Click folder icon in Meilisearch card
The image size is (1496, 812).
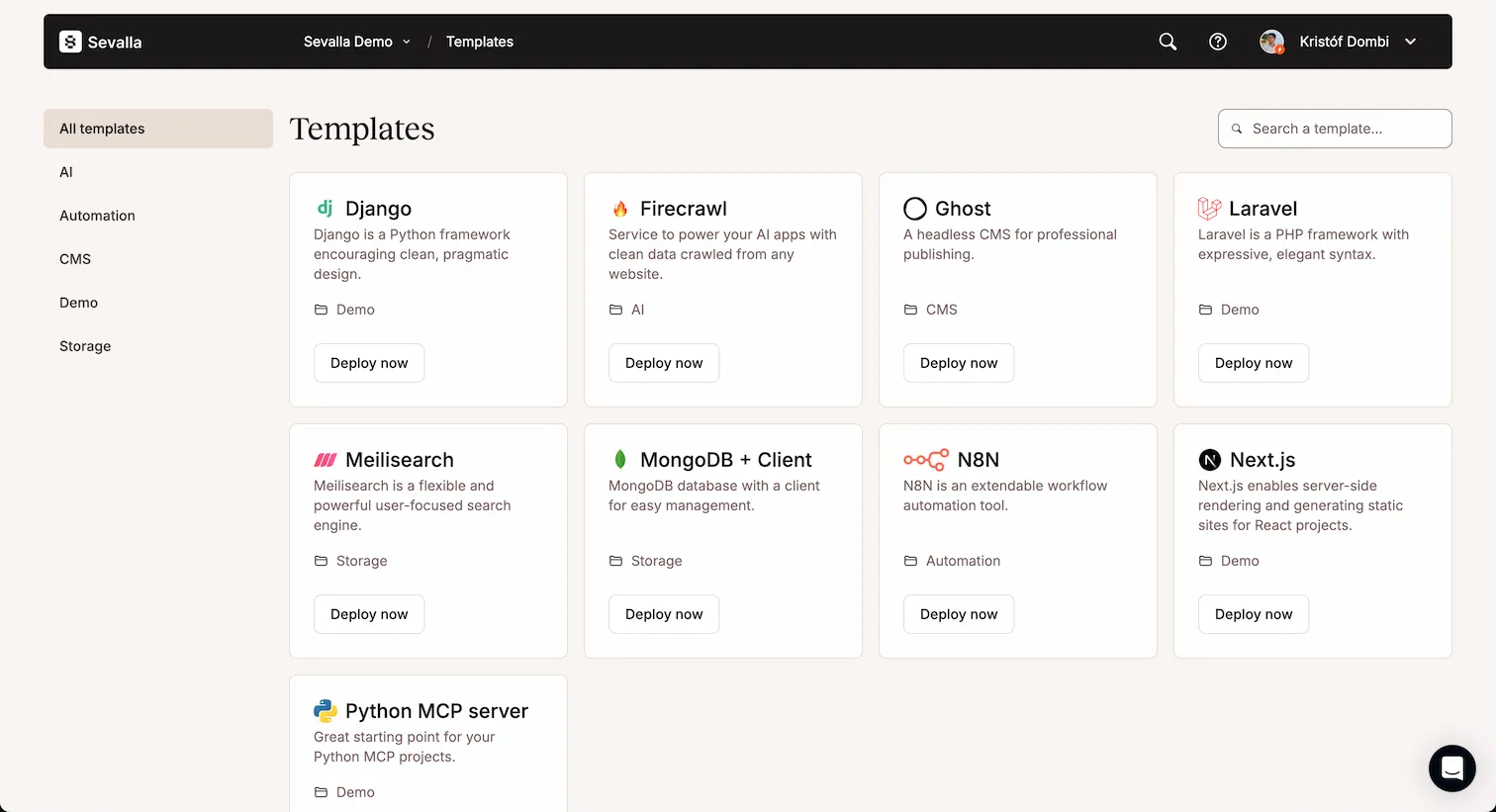tap(321, 561)
